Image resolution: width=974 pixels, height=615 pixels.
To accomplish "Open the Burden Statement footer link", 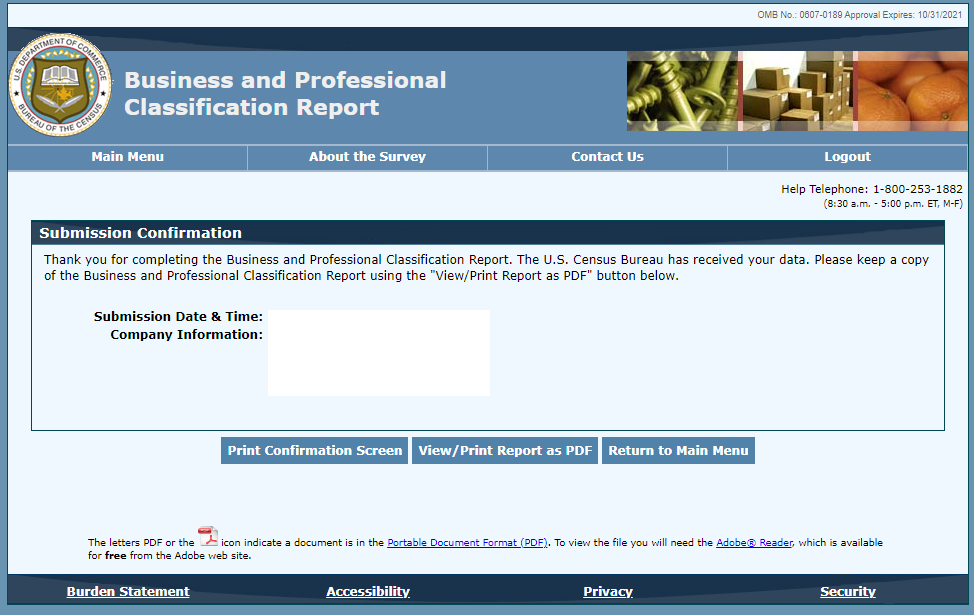I will (x=128, y=592).
